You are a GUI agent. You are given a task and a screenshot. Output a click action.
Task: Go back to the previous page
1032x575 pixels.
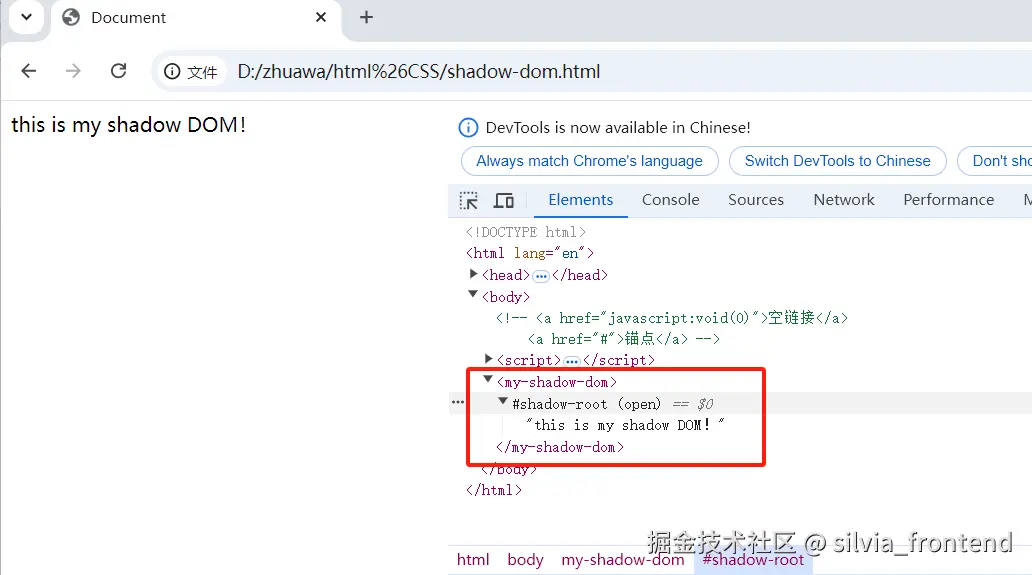[x=28, y=71]
